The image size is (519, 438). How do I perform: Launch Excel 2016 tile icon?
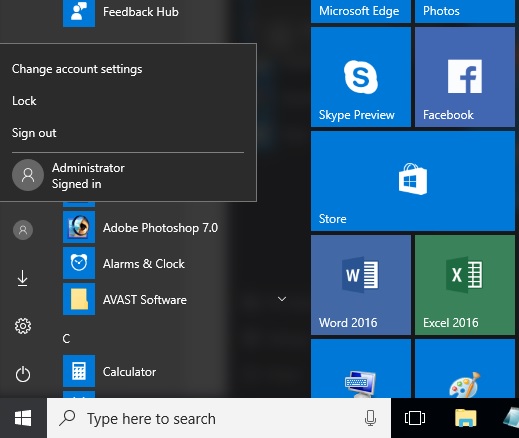[x=464, y=275]
